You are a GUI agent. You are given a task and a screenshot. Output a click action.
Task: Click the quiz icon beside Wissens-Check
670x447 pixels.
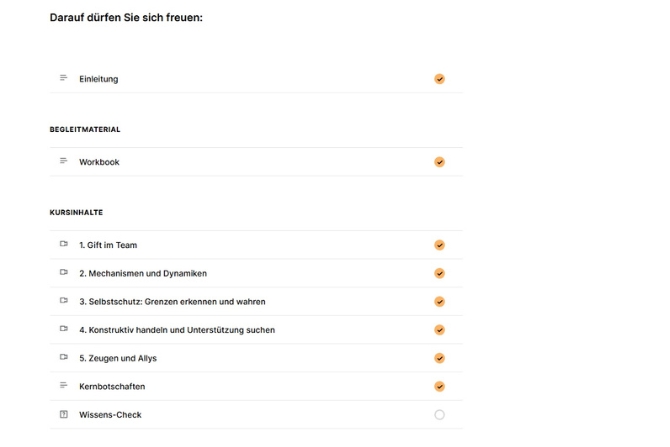pyautogui.click(x=63, y=414)
